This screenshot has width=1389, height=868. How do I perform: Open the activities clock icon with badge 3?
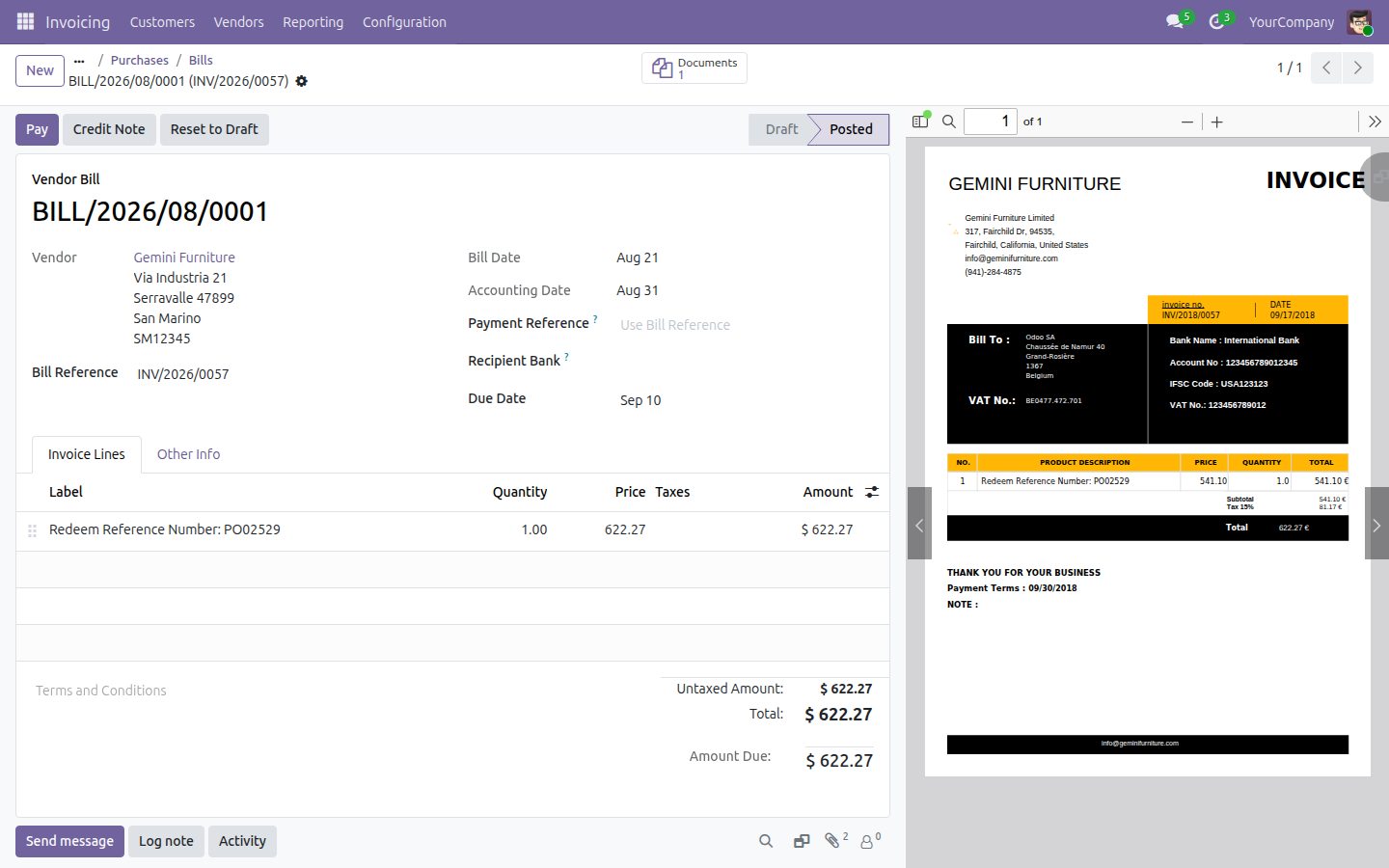coord(1217,21)
